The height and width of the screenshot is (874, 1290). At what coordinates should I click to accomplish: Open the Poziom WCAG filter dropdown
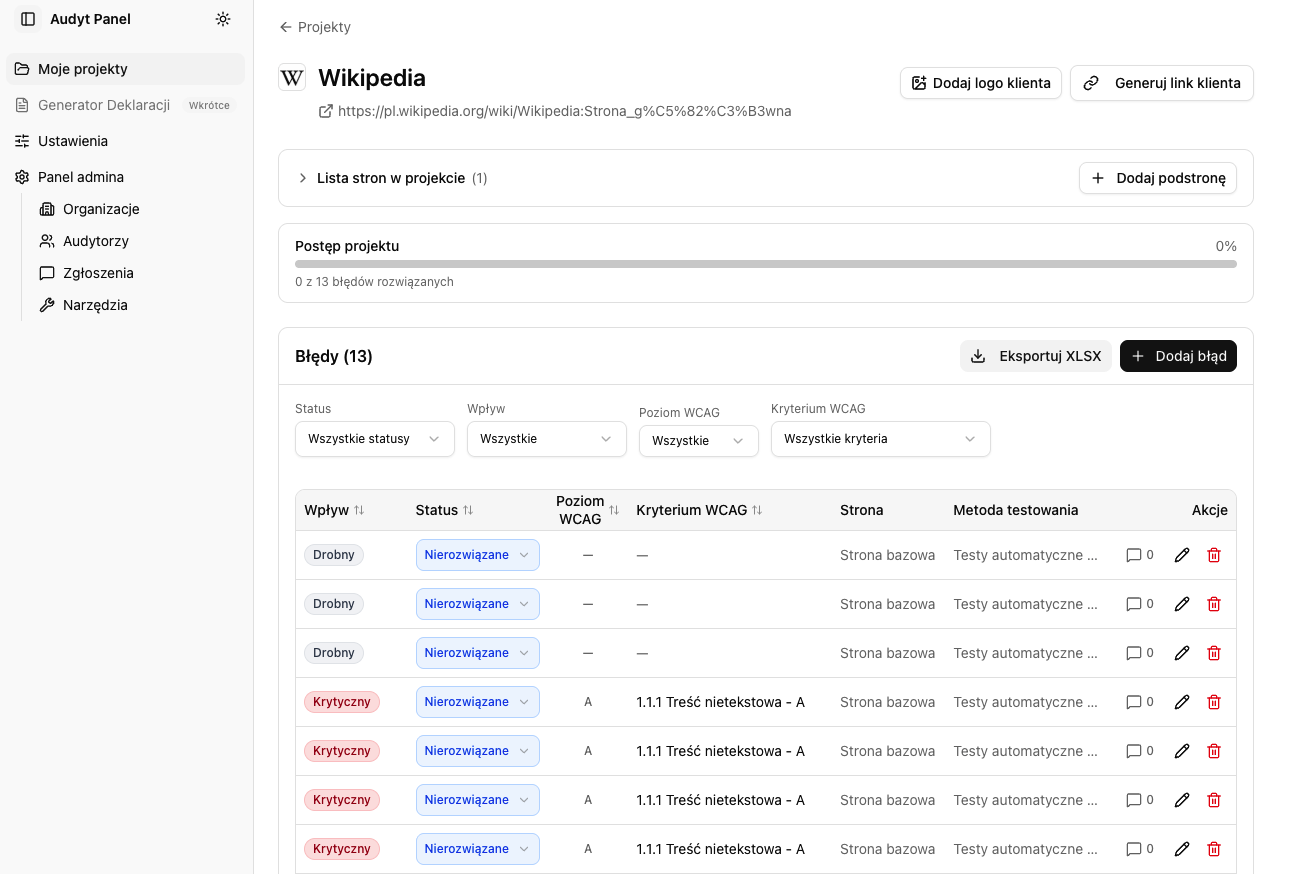699,440
